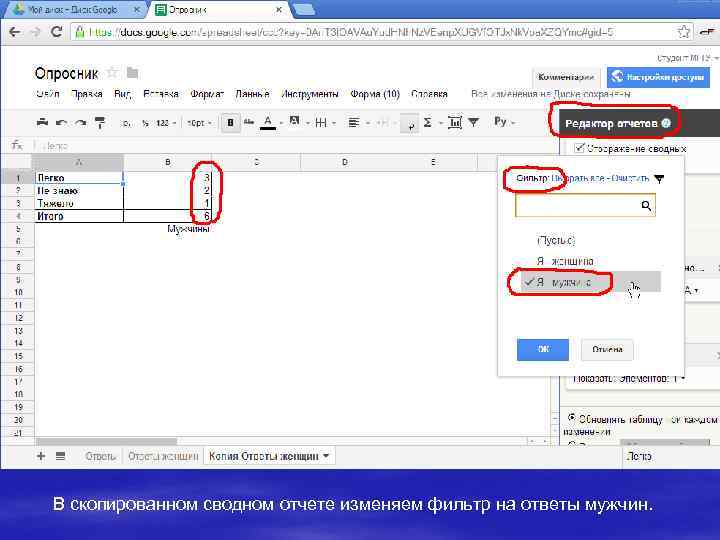Open the Вид menu

pyautogui.click(x=123, y=94)
